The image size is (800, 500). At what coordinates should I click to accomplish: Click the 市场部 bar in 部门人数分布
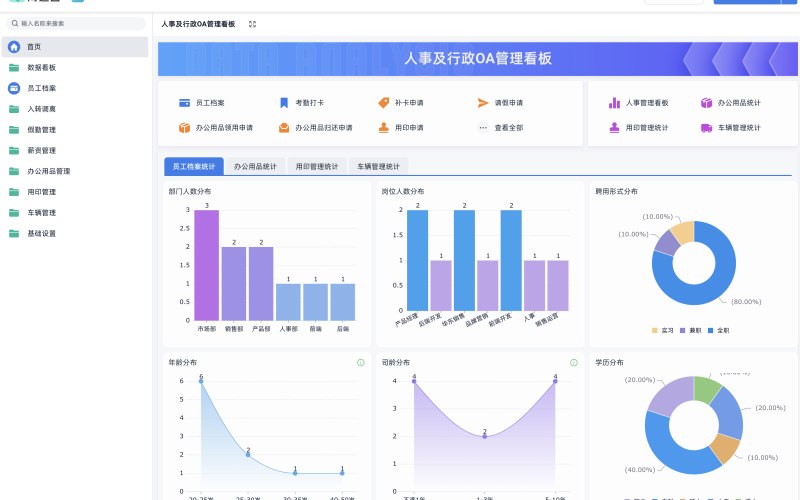(x=207, y=265)
